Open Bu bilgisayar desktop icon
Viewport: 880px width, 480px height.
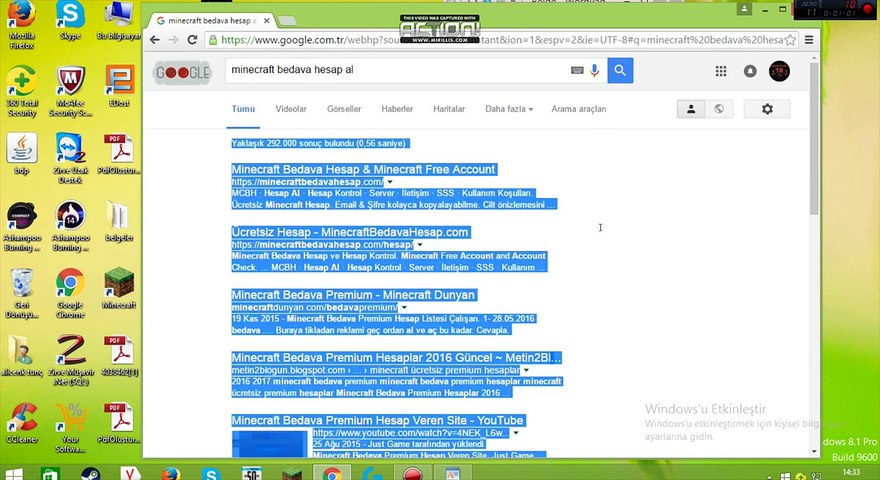[119, 21]
